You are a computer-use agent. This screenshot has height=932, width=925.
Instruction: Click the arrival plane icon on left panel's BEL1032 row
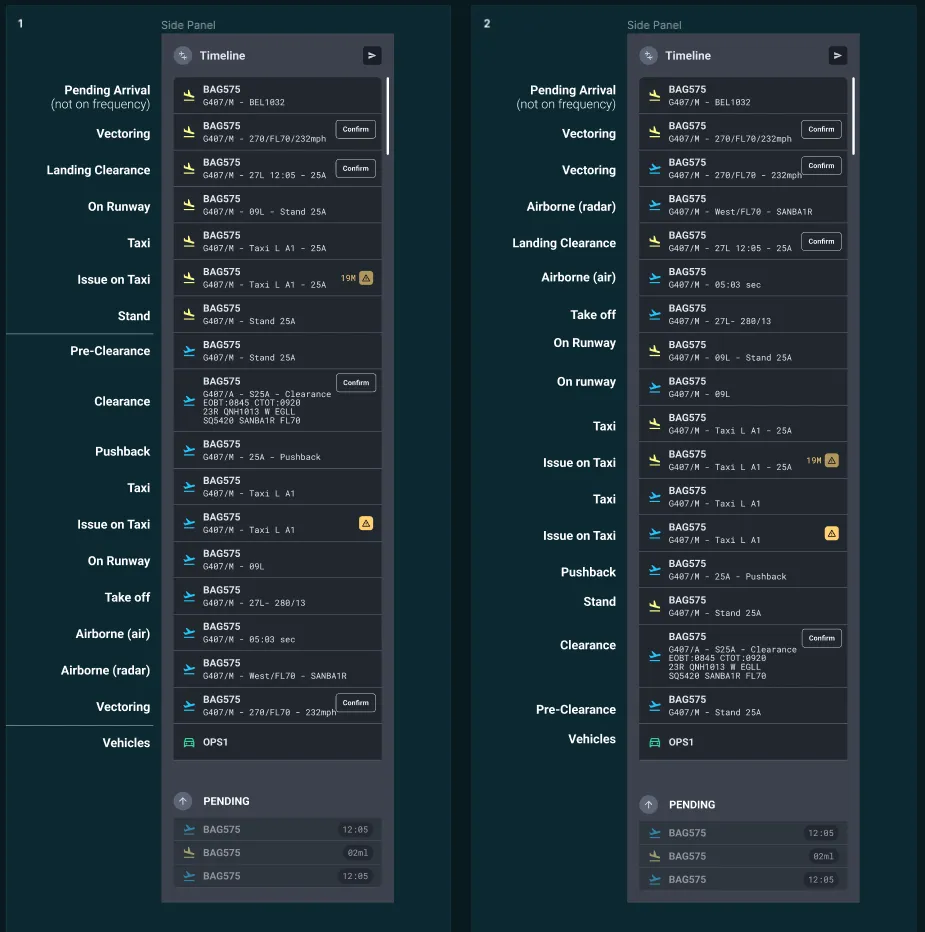click(189, 96)
